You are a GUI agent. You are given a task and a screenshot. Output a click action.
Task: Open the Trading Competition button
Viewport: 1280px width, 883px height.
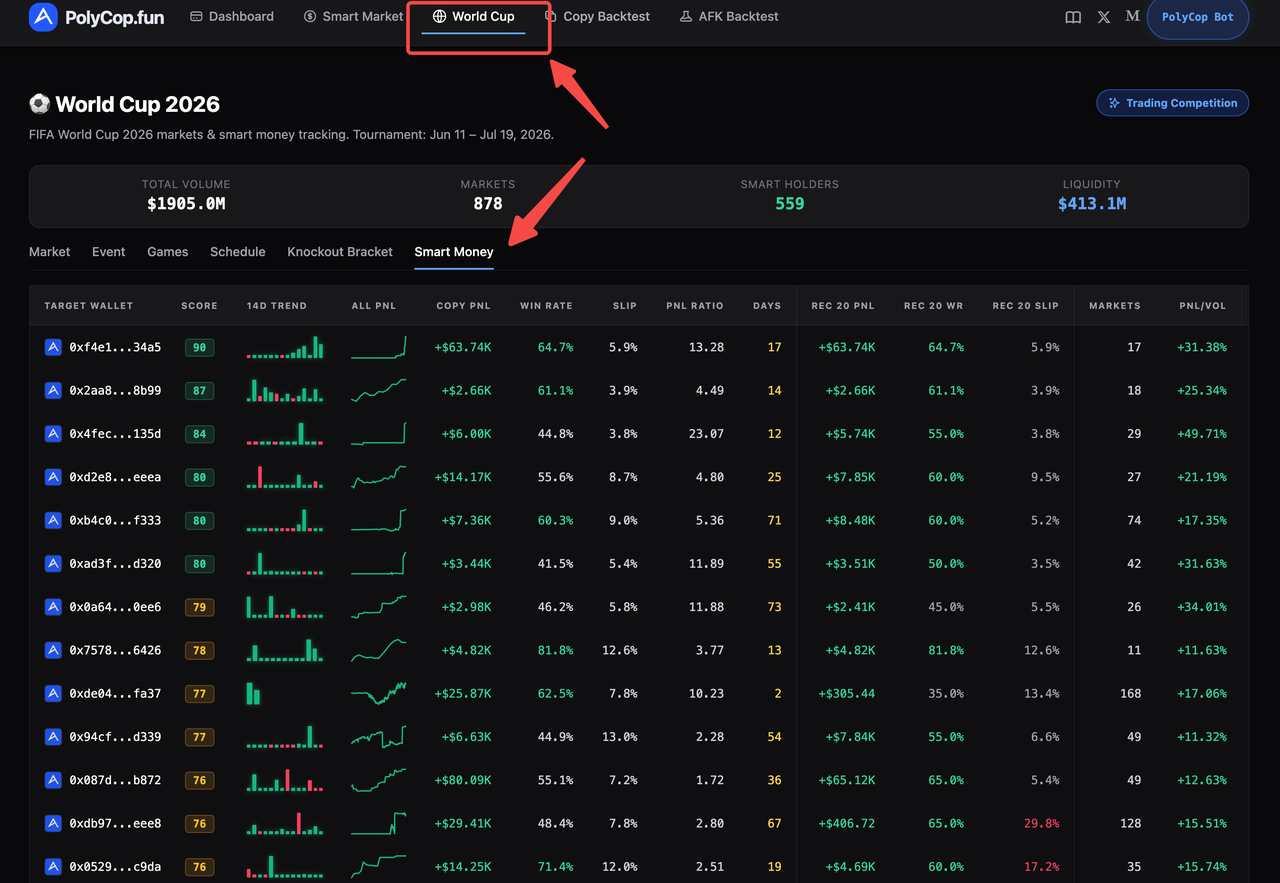(1173, 103)
